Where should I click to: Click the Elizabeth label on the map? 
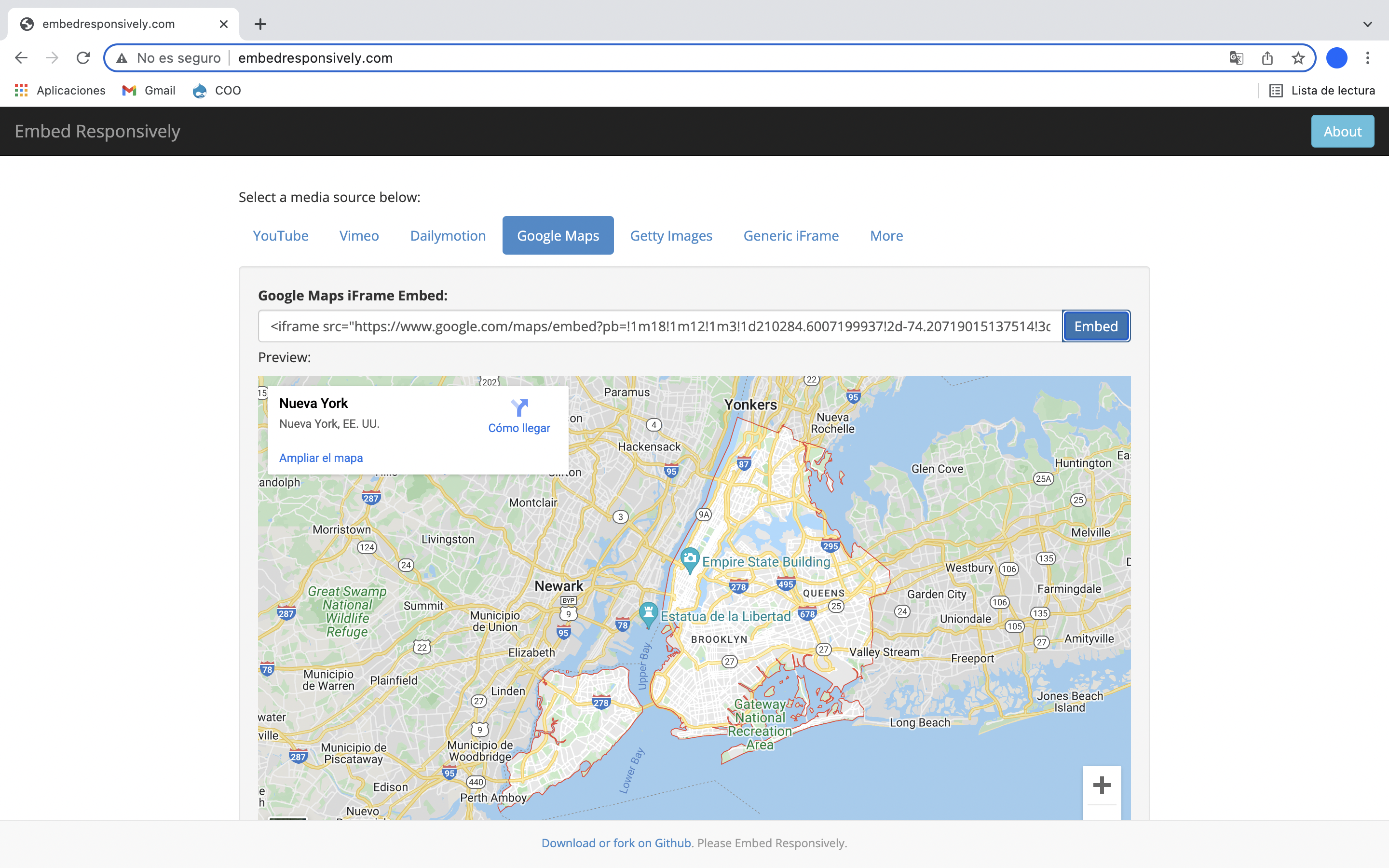click(x=531, y=653)
